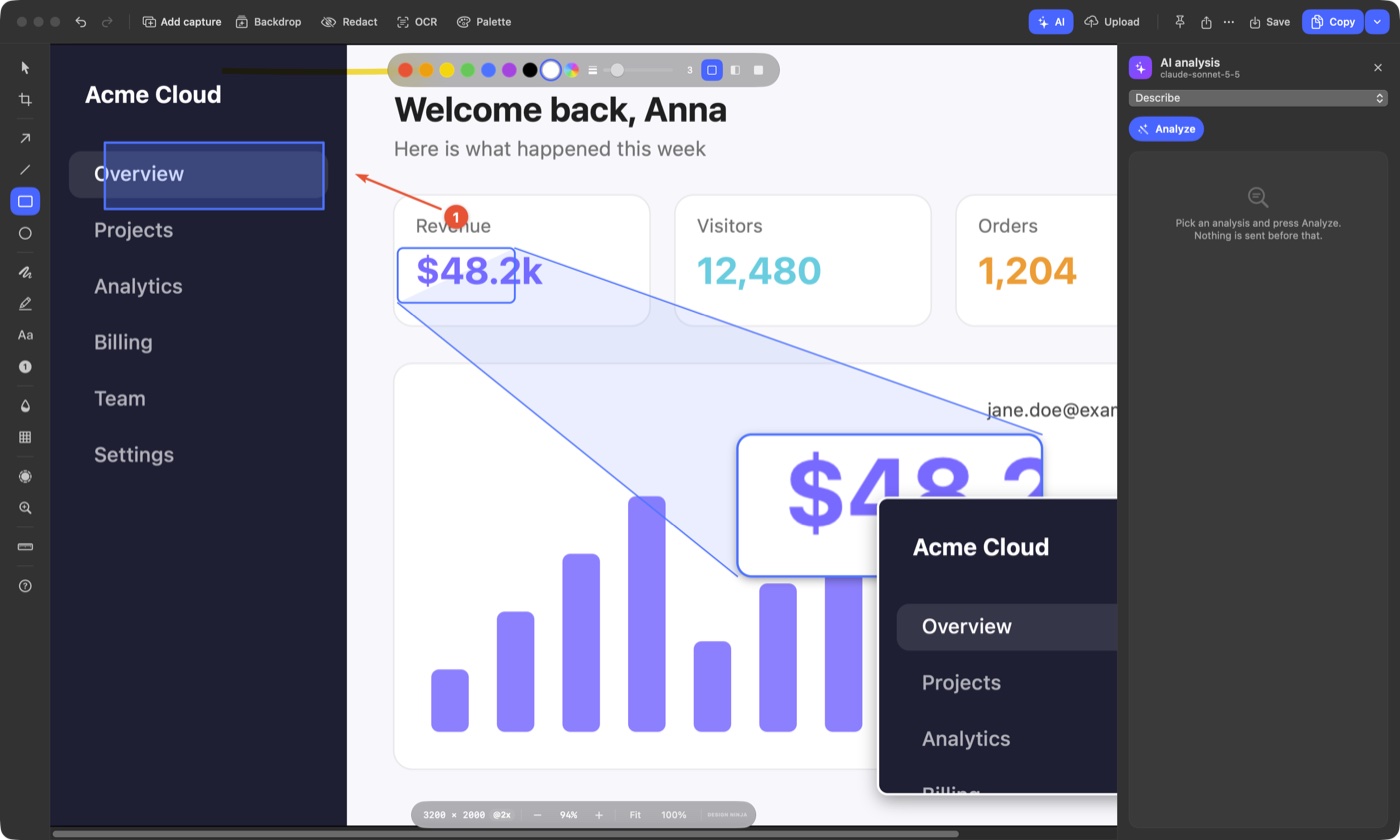1400x840 pixels.
Task: Select the Arrow drawing tool
Action: click(25, 138)
